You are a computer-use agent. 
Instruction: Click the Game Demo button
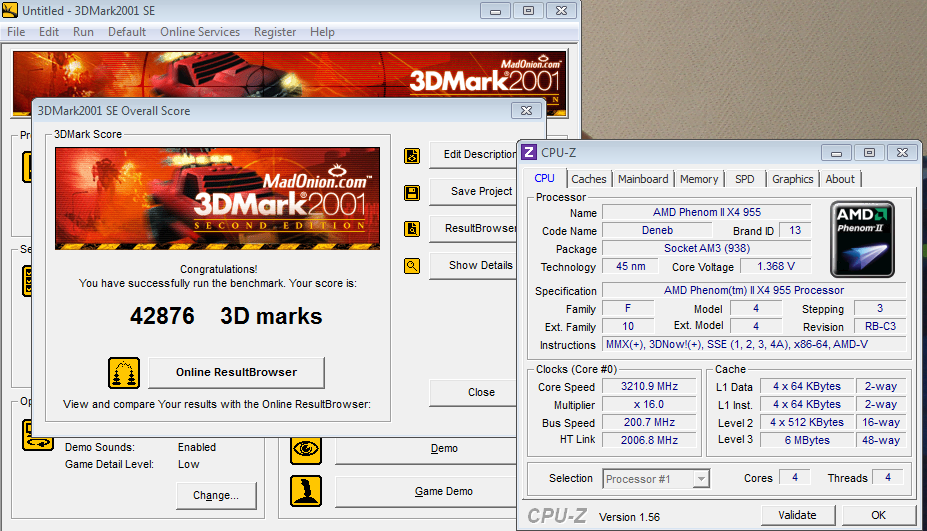(x=427, y=491)
